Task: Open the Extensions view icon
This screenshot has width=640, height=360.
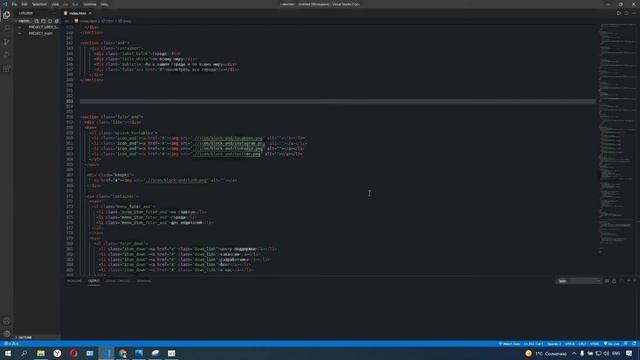Action: pyautogui.click(x=7, y=69)
